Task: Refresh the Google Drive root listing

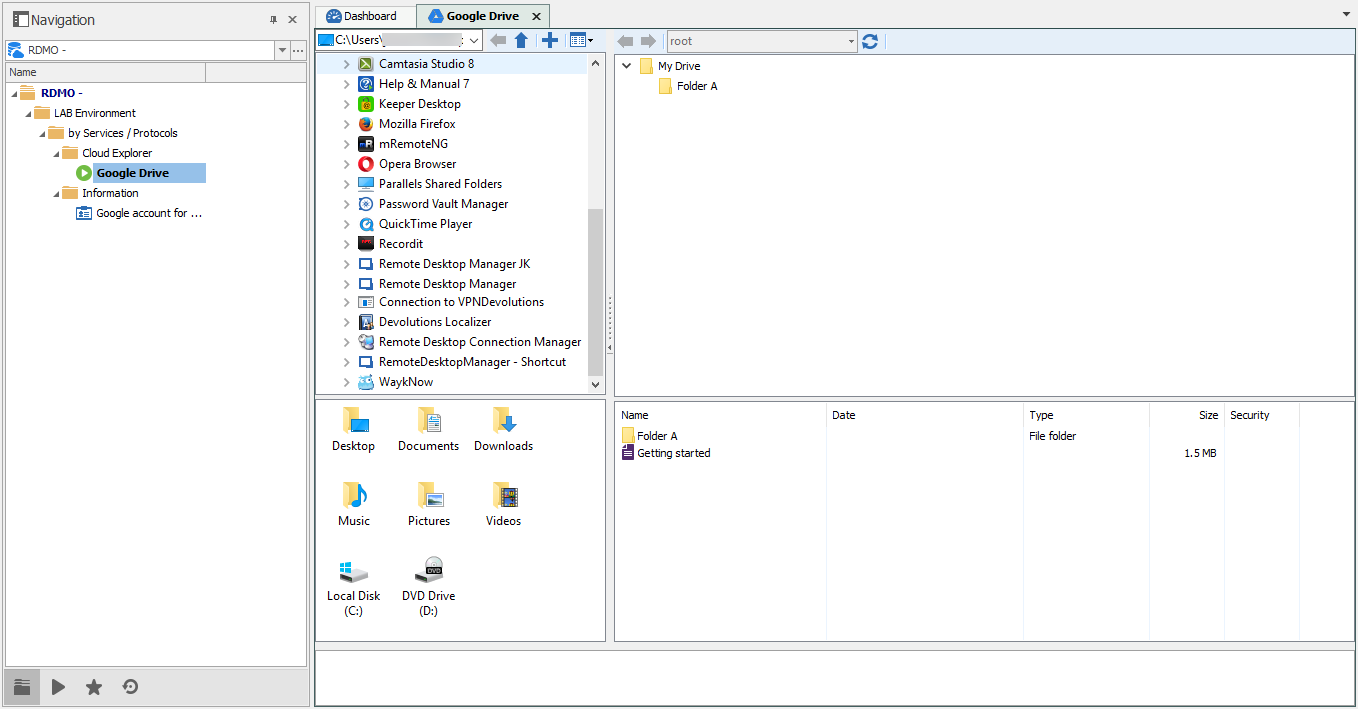Action: click(870, 41)
